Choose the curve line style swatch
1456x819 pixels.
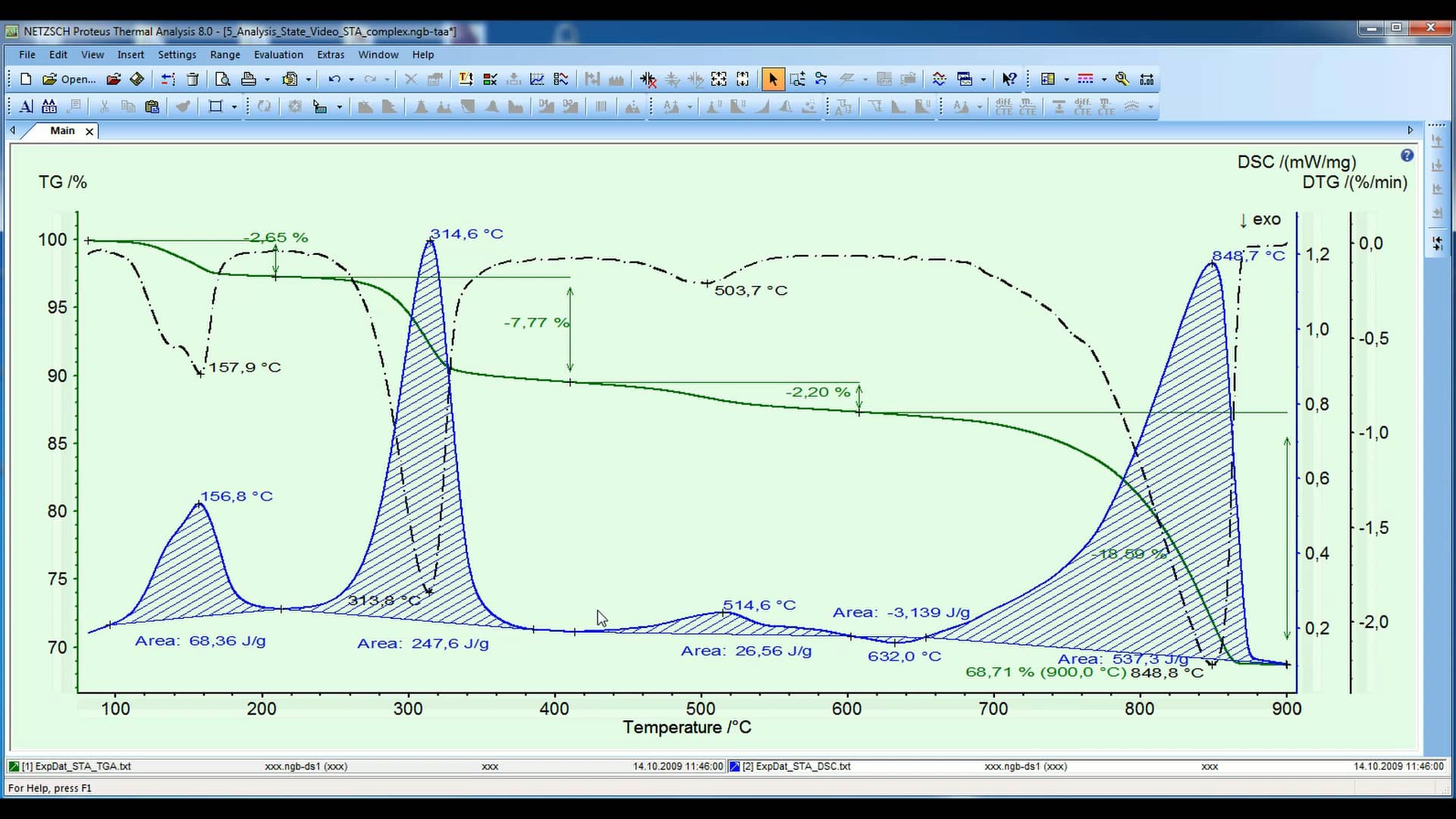pos(1087,79)
